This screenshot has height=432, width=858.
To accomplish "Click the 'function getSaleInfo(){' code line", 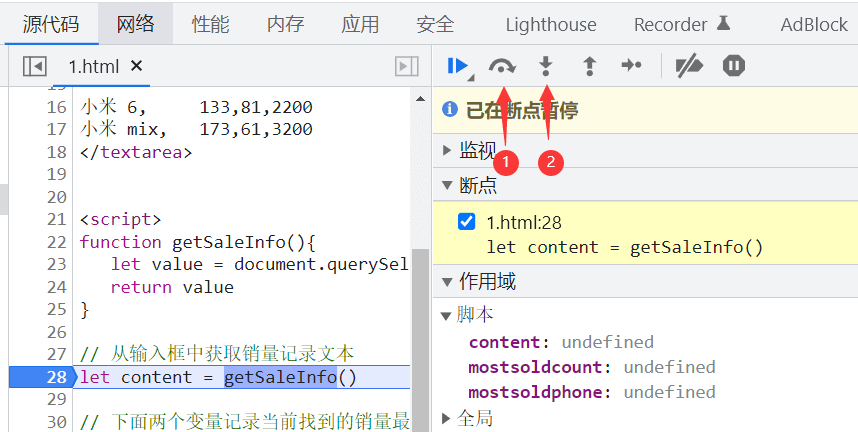I will click(x=198, y=242).
